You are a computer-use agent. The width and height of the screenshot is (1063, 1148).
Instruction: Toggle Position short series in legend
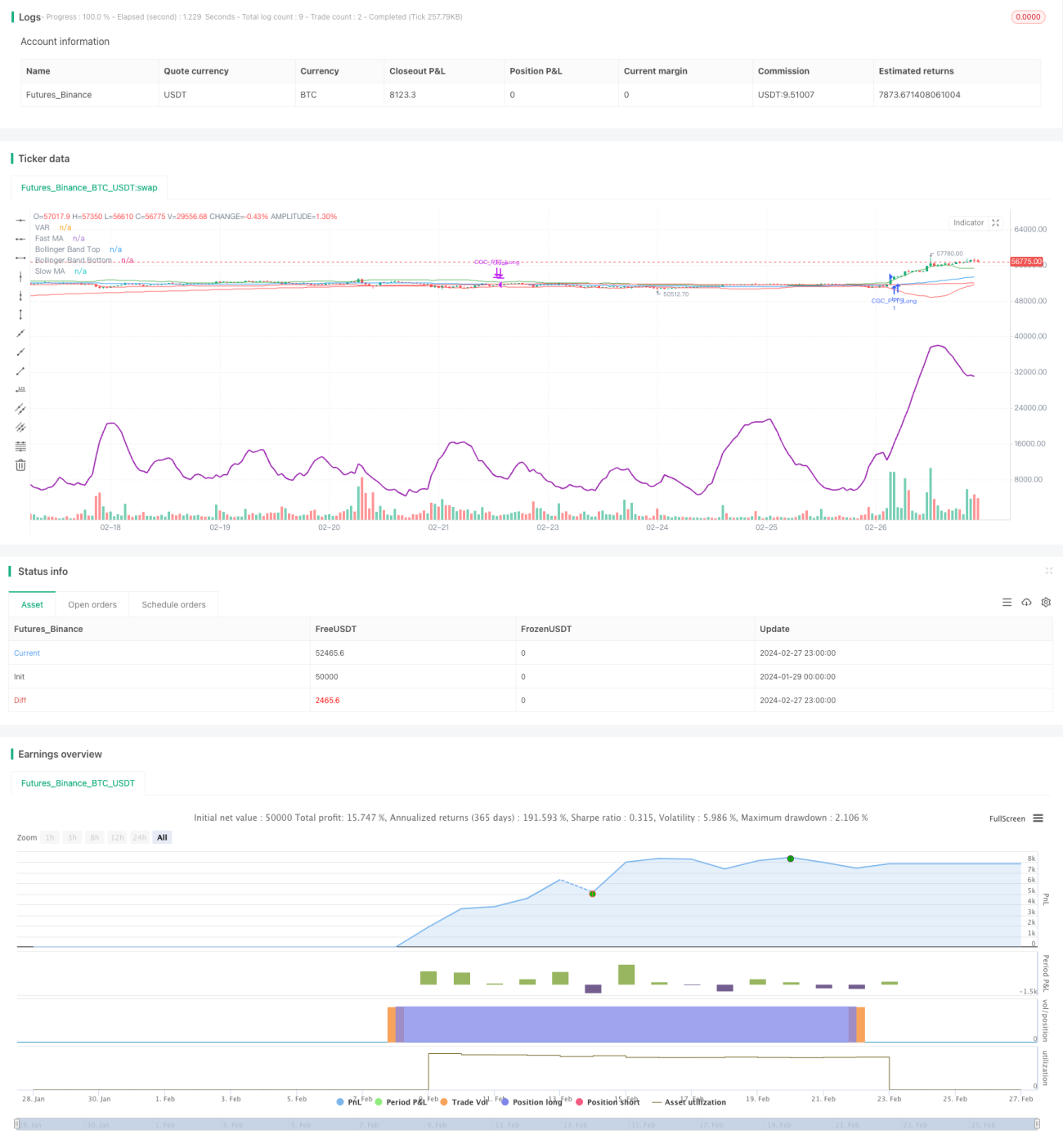coord(608,1102)
